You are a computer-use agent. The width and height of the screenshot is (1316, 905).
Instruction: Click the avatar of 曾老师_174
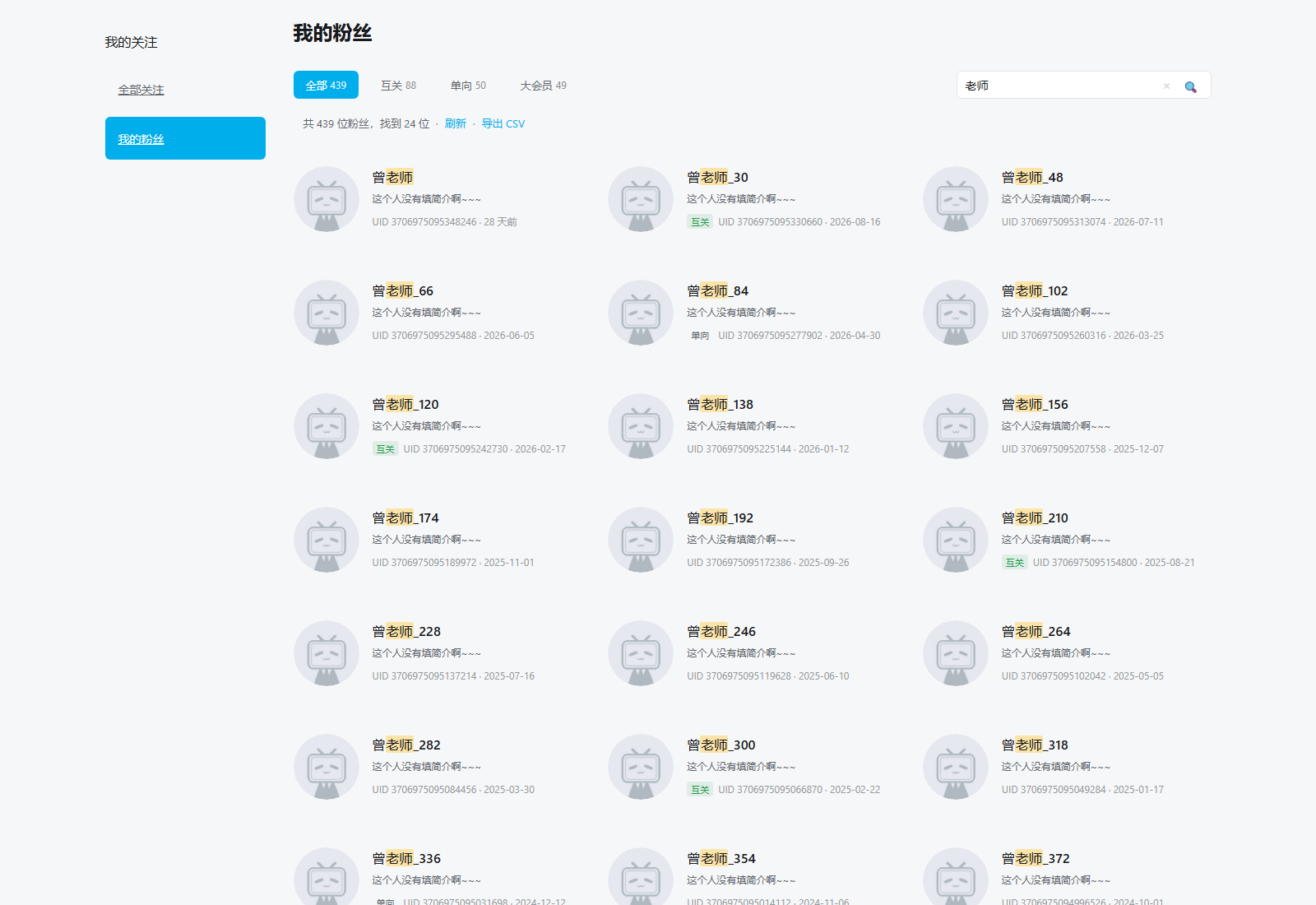pos(327,540)
